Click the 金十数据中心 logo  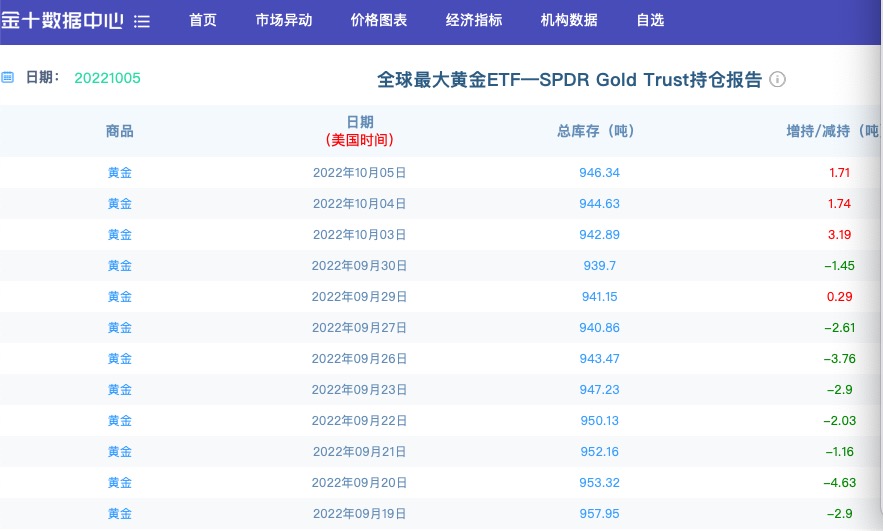(x=62, y=20)
